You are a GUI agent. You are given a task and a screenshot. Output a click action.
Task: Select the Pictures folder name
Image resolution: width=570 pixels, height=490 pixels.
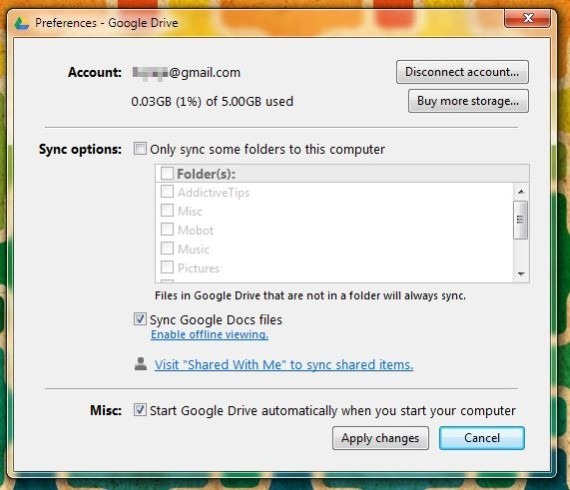click(x=198, y=268)
